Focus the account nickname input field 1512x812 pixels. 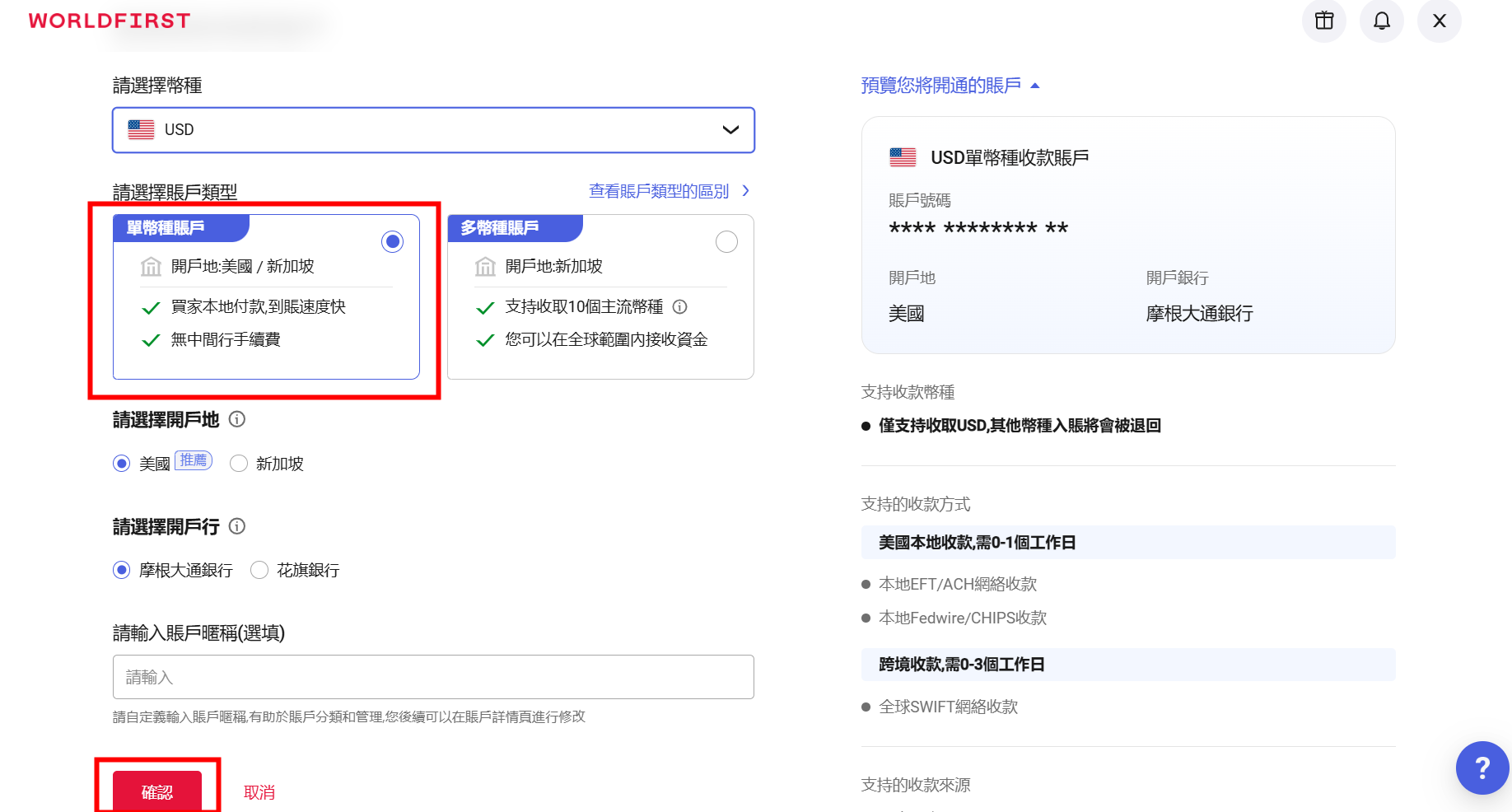point(433,677)
